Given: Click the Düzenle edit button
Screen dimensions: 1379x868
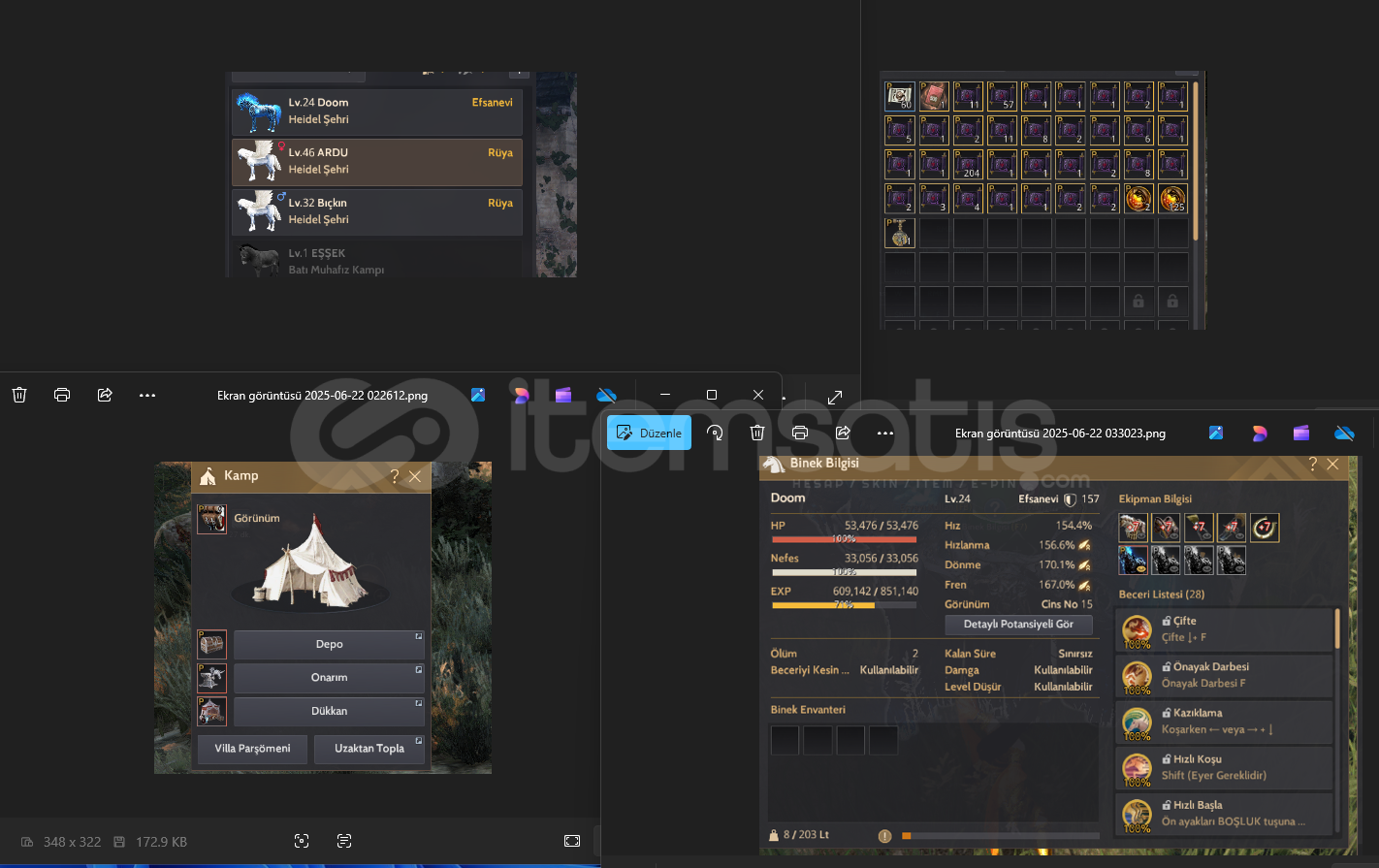Looking at the screenshot, I should click(x=649, y=433).
